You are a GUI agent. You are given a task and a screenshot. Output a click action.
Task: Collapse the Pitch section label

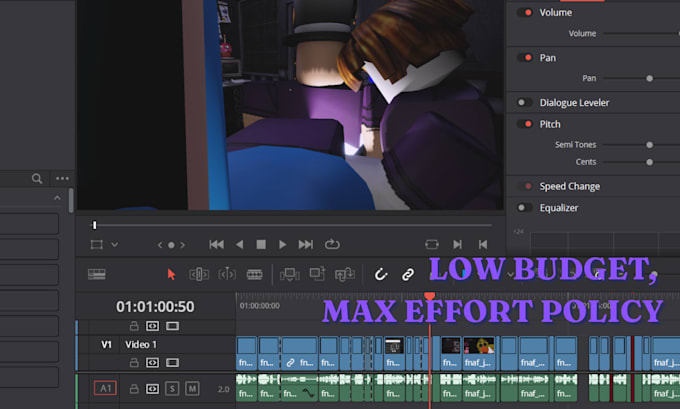click(550, 124)
